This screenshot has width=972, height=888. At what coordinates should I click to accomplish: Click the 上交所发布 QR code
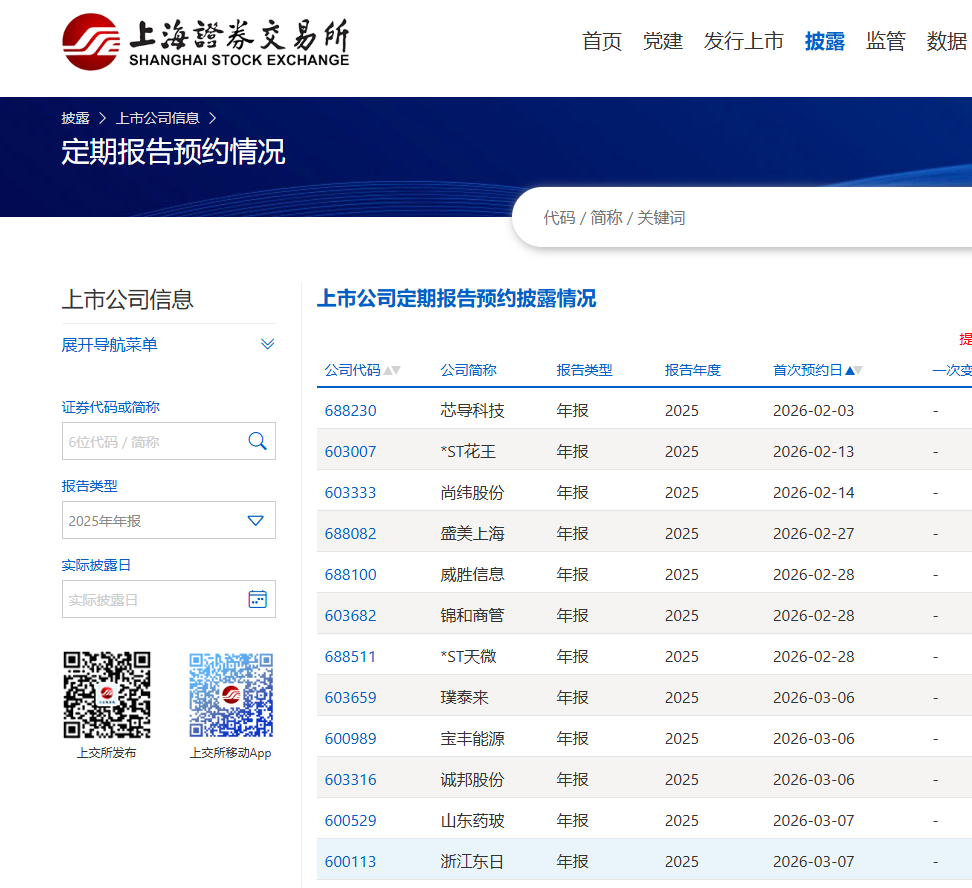(x=107, y=695)
